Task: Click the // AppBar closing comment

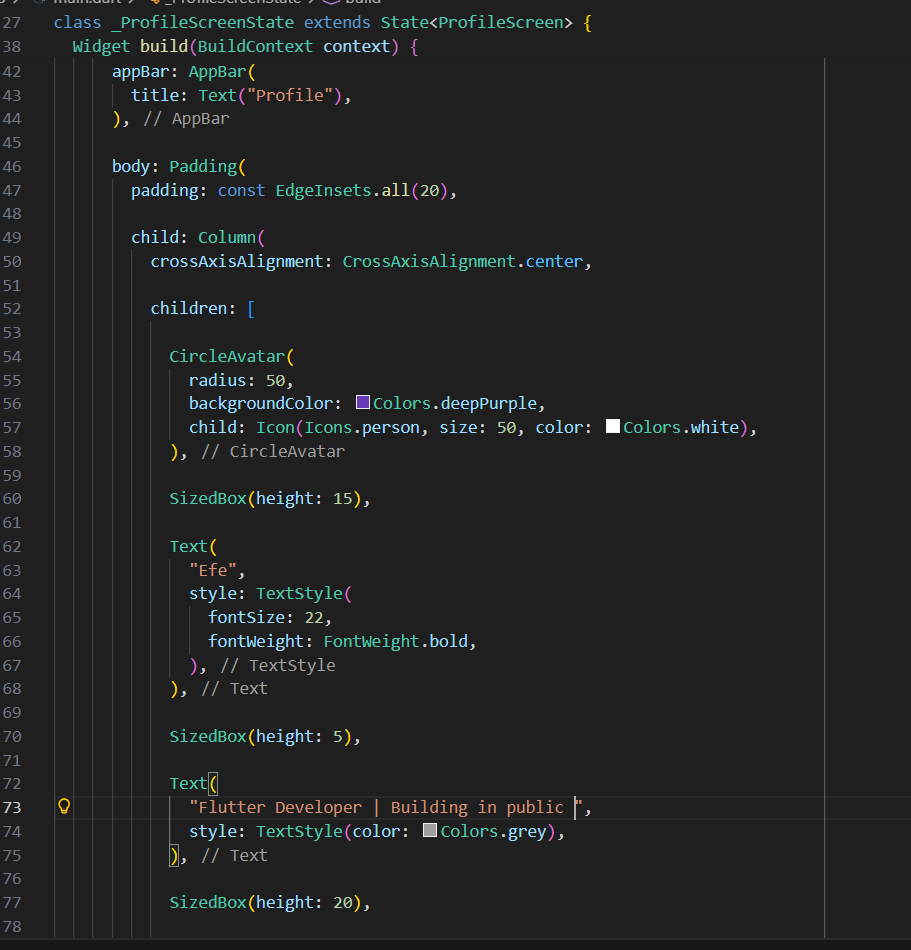Action: point(187,119)
